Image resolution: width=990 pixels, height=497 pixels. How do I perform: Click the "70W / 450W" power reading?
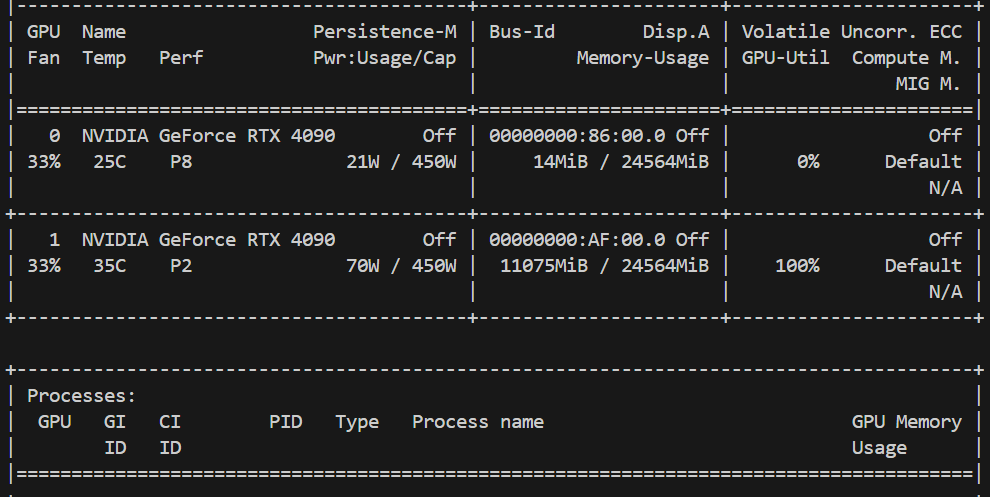402,266
